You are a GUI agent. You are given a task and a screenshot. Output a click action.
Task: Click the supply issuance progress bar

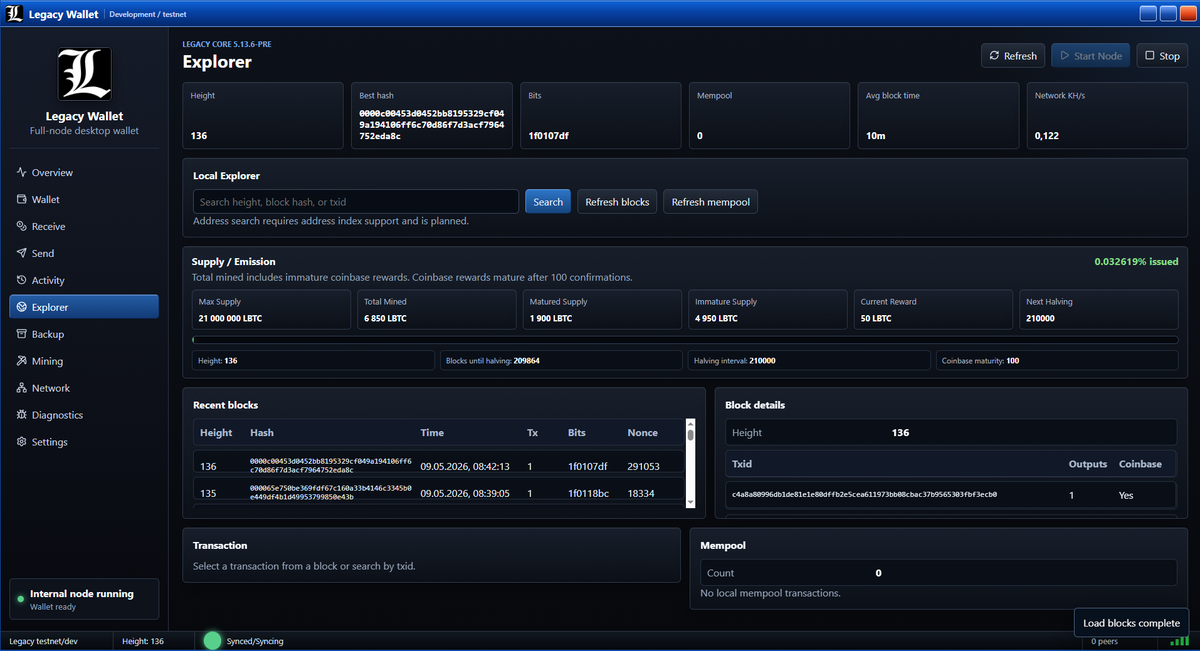tap(685, 340)
